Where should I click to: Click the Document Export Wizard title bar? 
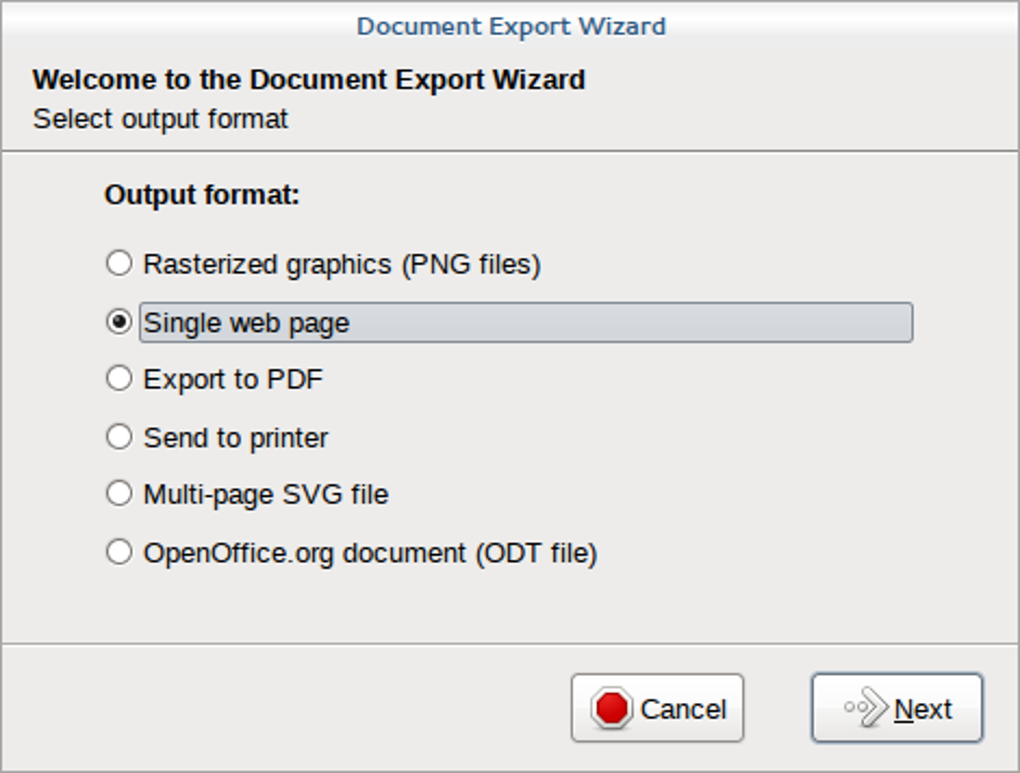[510, 26]
